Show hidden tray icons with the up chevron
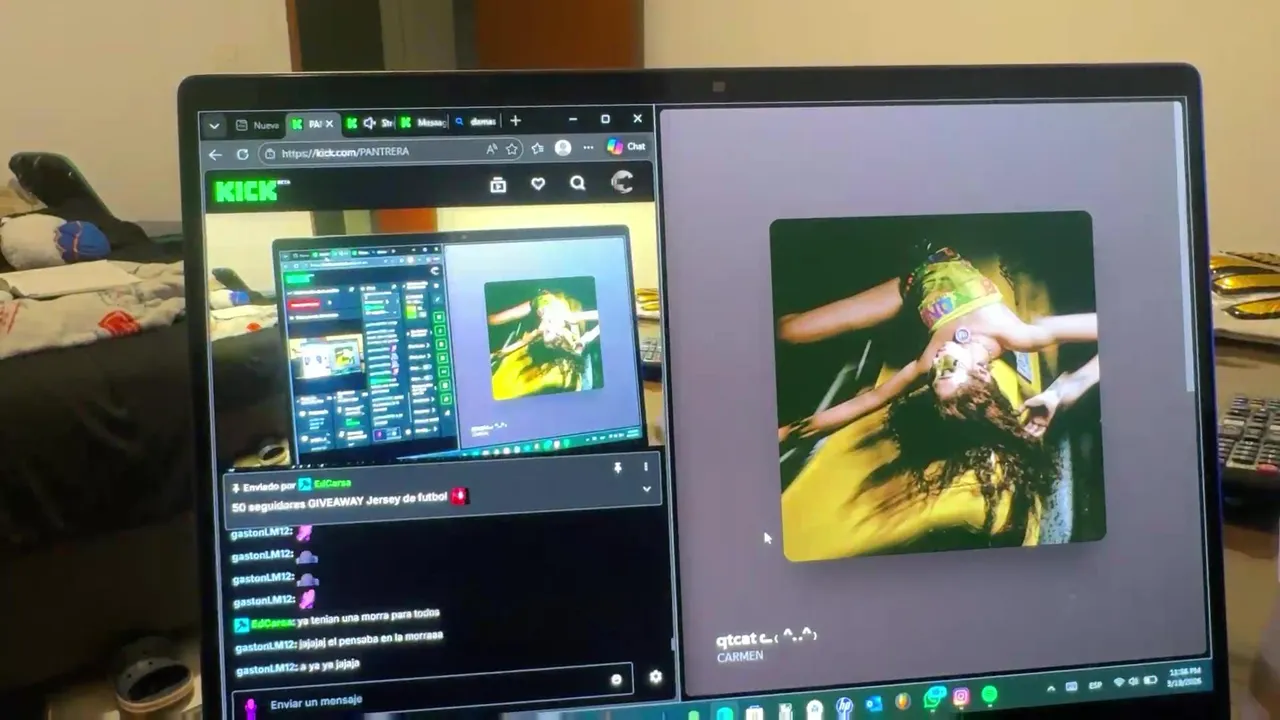 [x=1050, y=689]
